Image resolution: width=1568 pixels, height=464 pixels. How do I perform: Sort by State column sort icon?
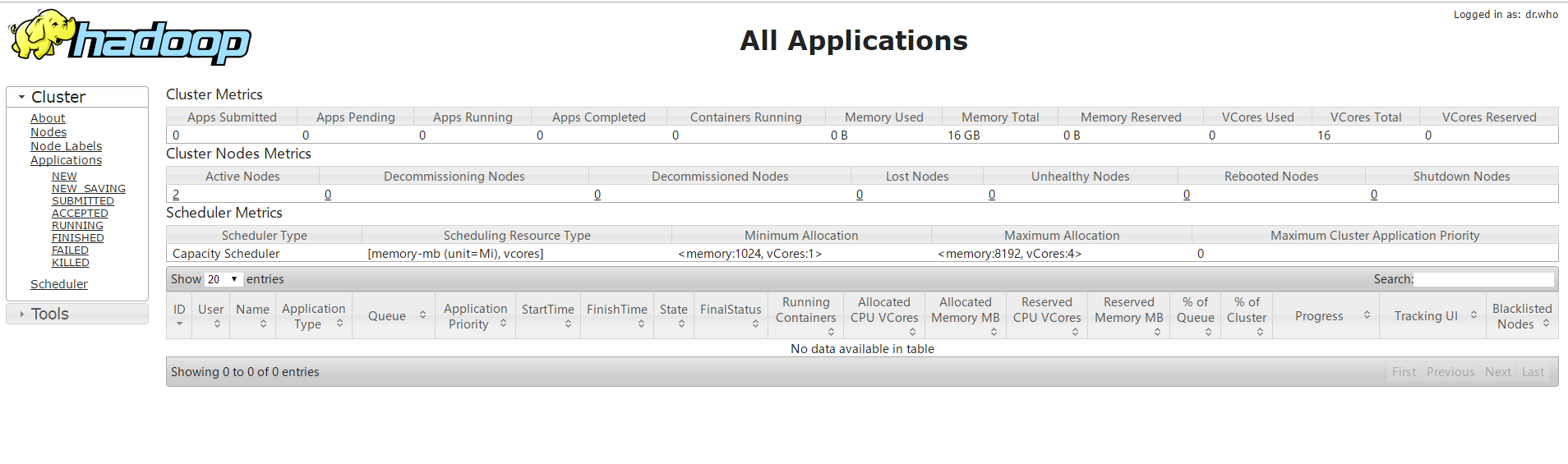[681, 324]
